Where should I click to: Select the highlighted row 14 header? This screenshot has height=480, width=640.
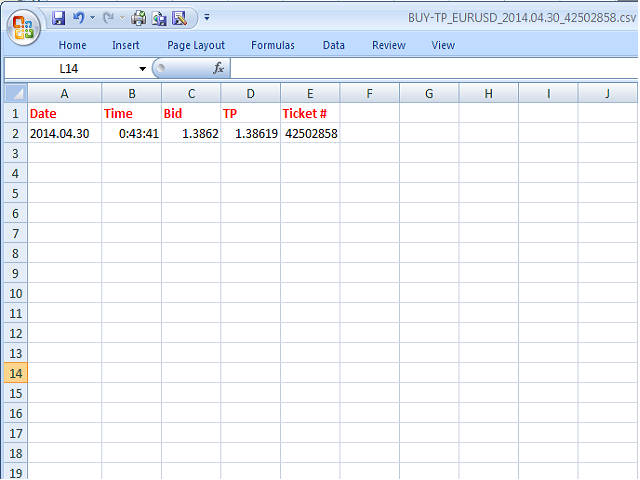click(x=16, y=373)
